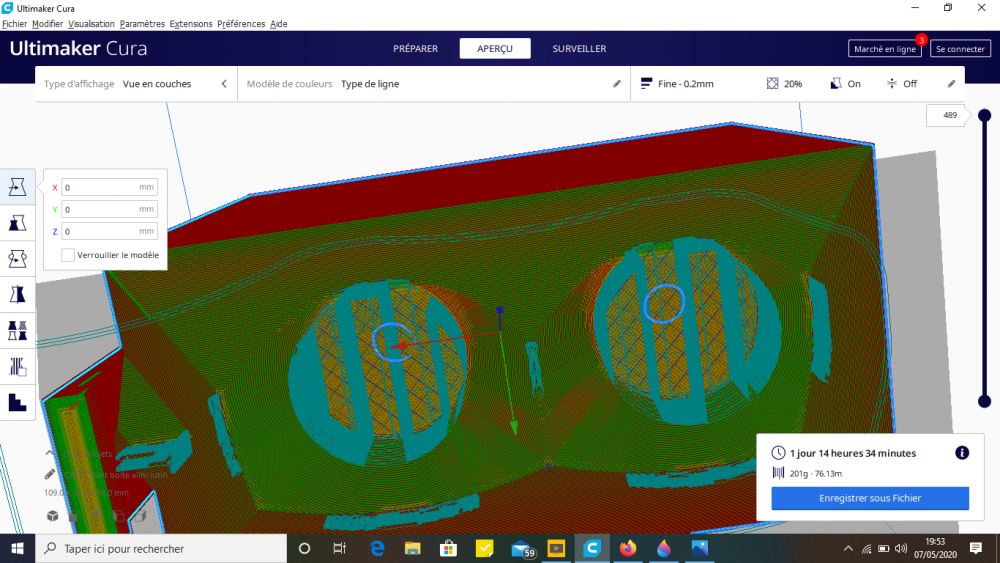Image resolution: width=1000 pixels, height=563 pixels.
Task: Open the Préférences menu
Action: point(241,24)
